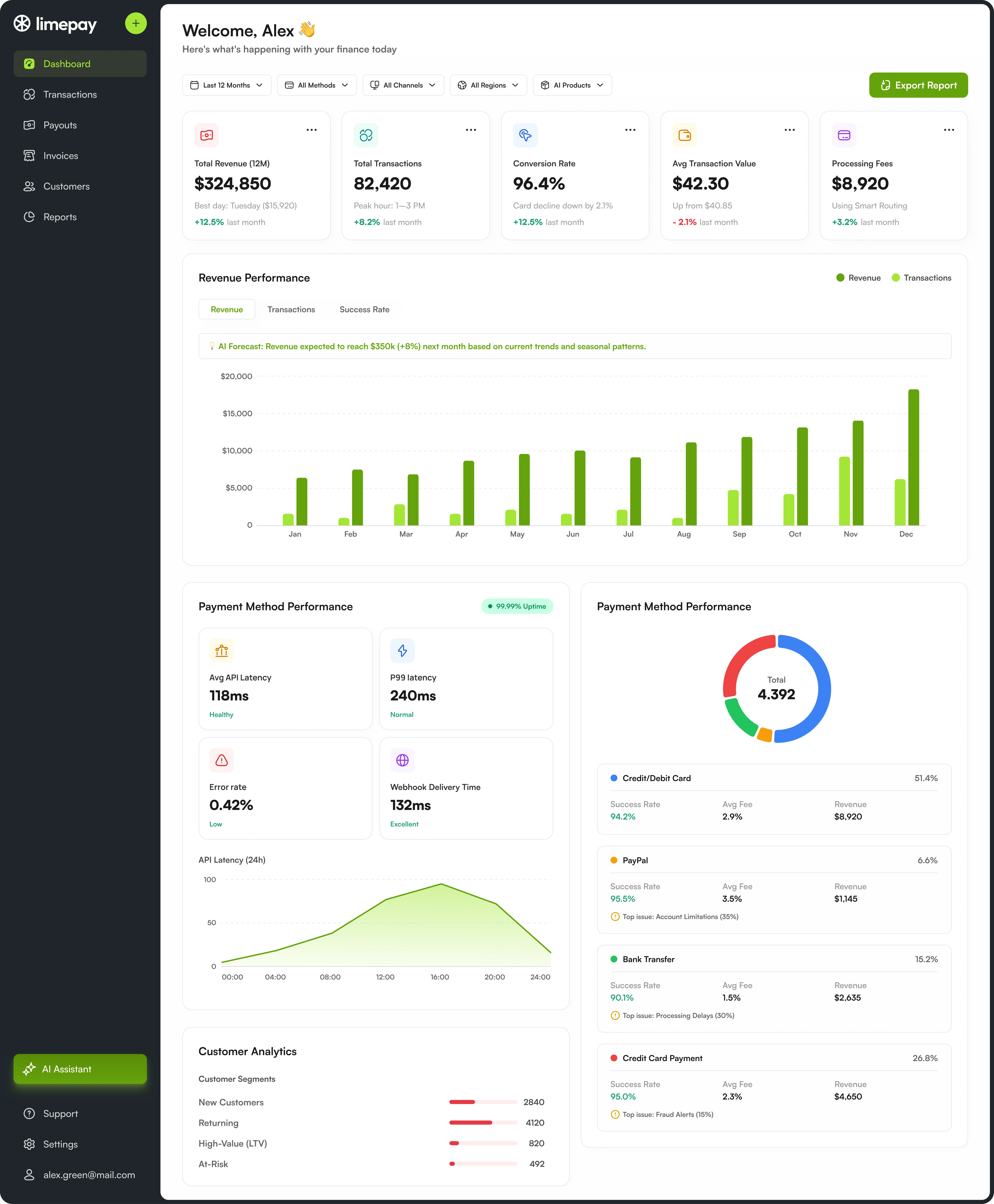Click the Total Transactions card icon
The height and width of the screenshot is (1204, 994).
(x=366, y=135)
